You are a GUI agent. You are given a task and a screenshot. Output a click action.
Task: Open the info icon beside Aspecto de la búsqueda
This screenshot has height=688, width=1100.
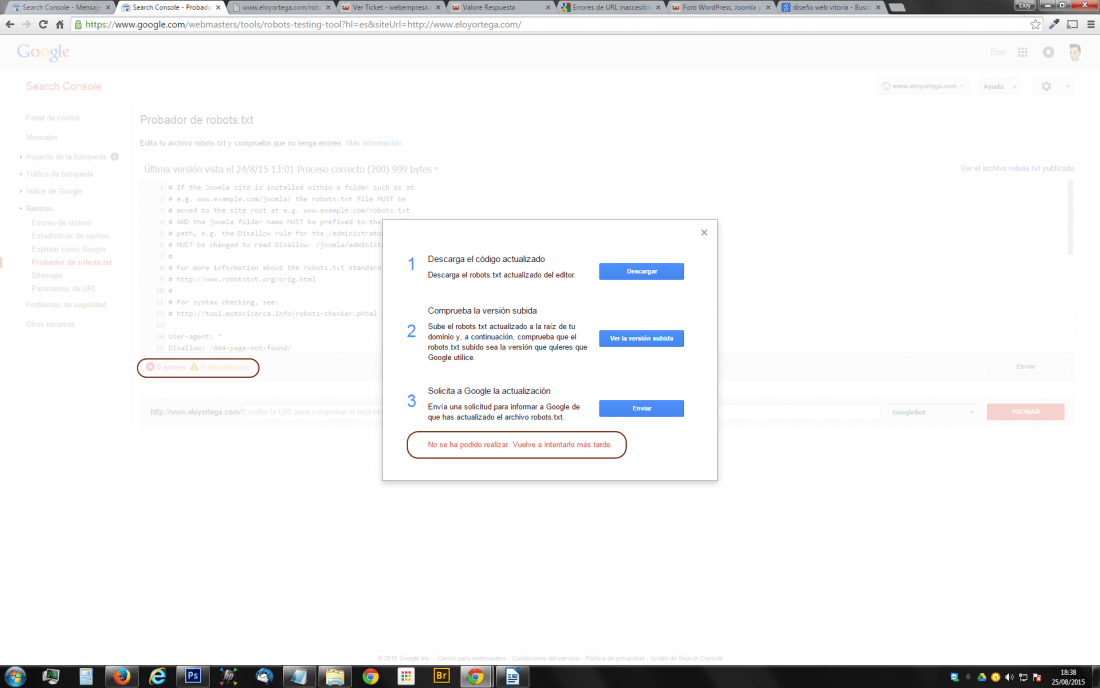point(114,157)
